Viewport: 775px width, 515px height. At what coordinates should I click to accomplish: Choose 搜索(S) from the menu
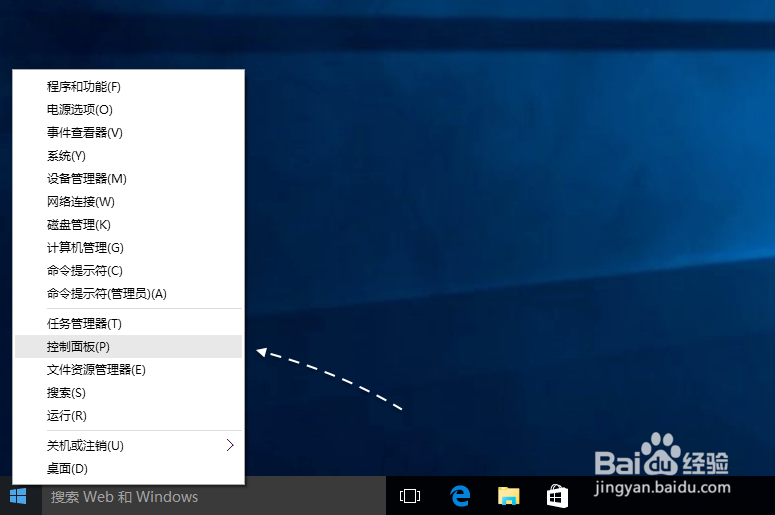[129, 393]
